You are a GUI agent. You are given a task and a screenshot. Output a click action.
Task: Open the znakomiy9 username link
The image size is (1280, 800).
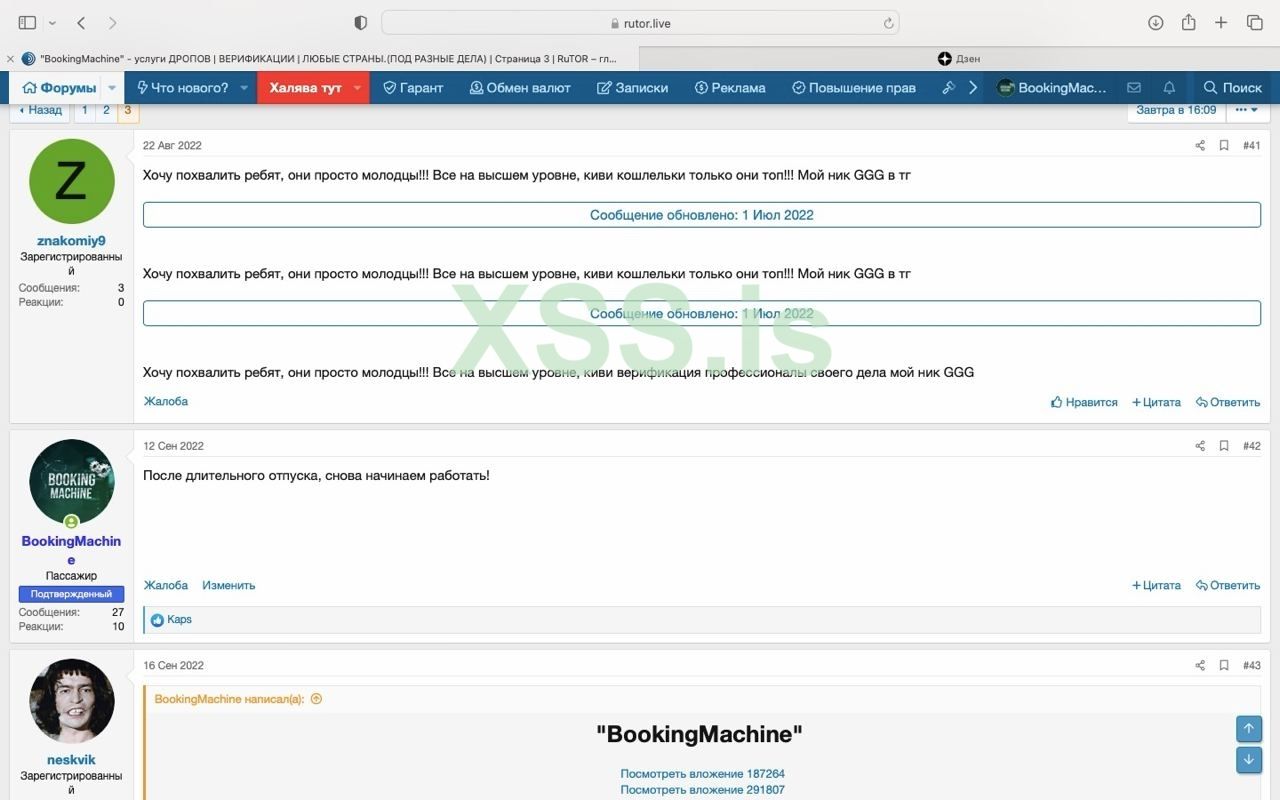[x=71, y=241]
